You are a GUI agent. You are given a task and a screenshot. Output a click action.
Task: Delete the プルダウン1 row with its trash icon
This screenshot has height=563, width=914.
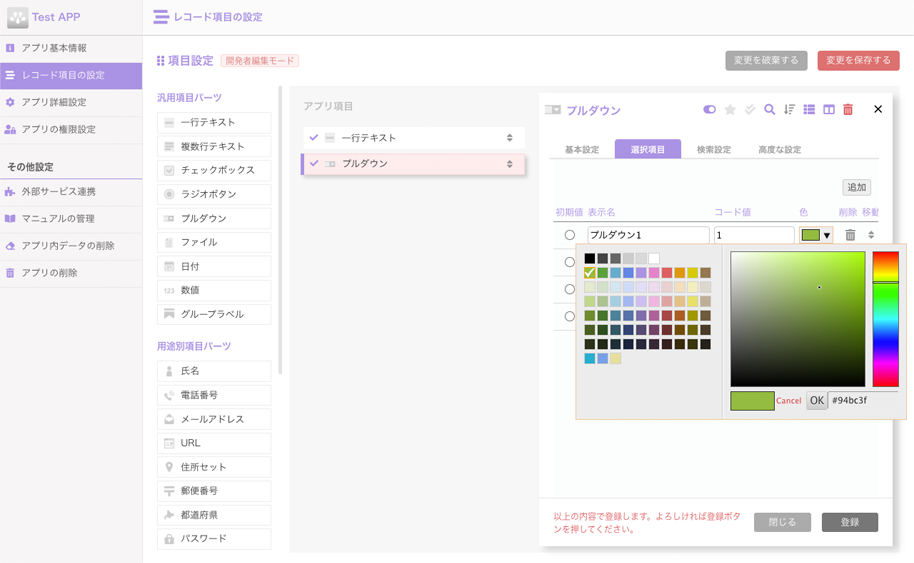click(x=850, y=235)
